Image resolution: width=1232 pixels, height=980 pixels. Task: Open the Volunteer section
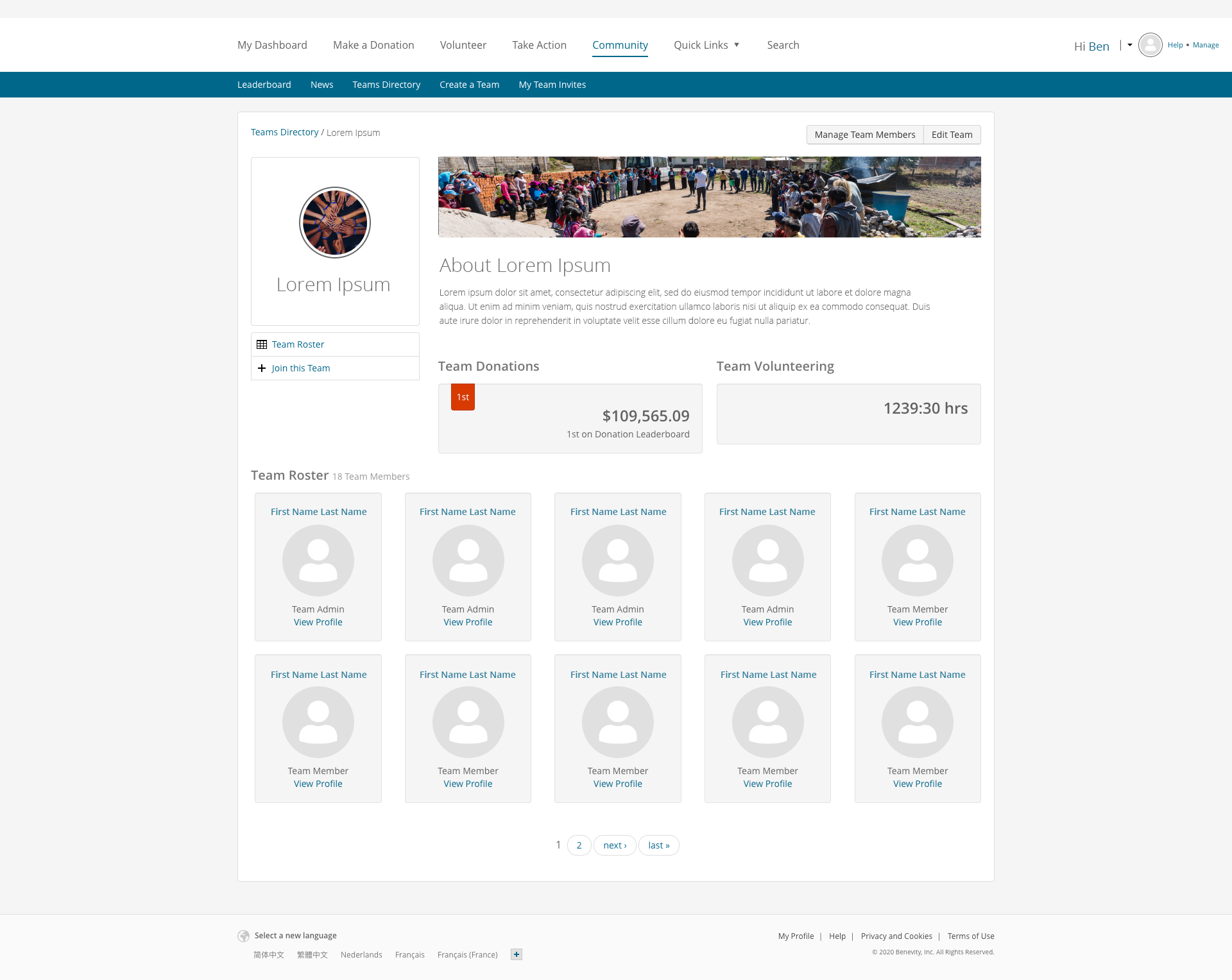pos(463,45)
